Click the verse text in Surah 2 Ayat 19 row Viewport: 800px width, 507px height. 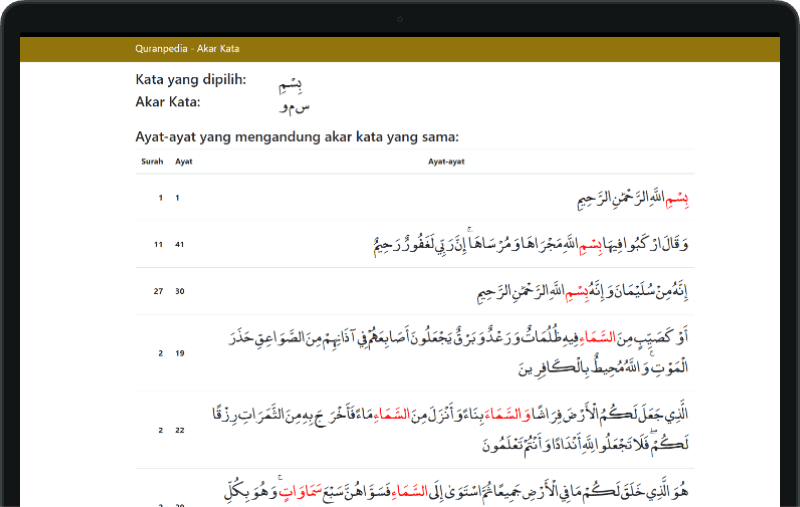[458, 353]
